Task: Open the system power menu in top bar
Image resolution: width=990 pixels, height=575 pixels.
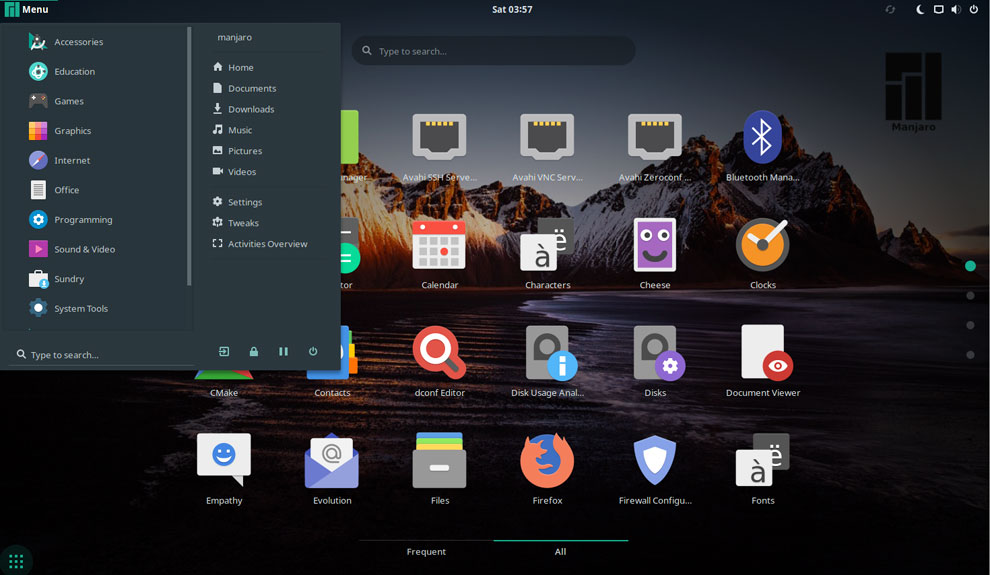Action: 974,9
